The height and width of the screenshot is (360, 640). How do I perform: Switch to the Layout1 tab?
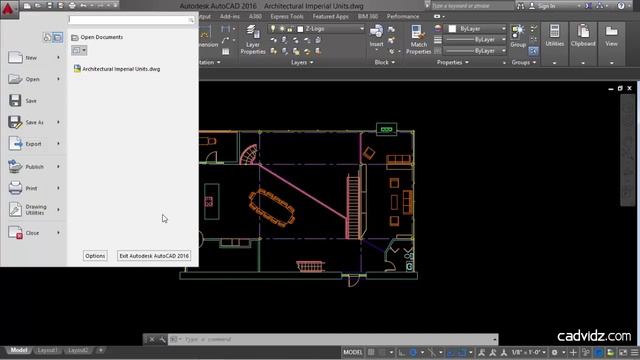tap(47, 350)
